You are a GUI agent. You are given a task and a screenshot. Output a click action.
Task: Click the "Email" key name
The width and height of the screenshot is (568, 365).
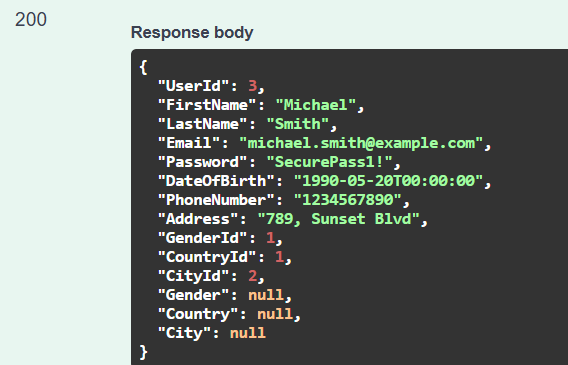[189, 143]
